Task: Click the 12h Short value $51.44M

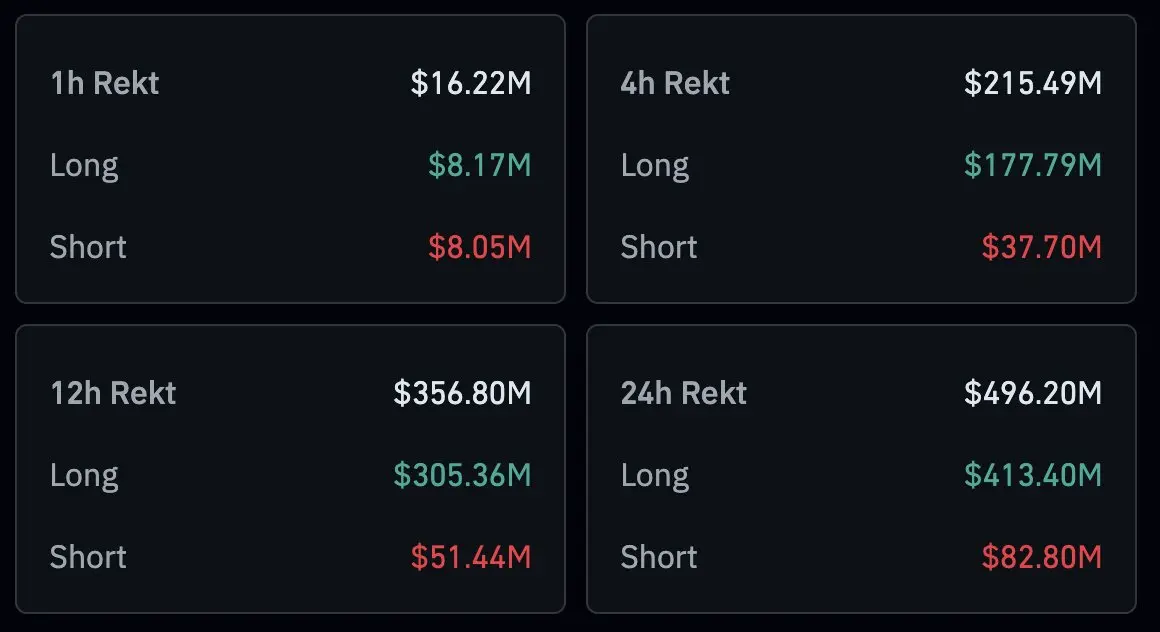Action: coord(470,557)
